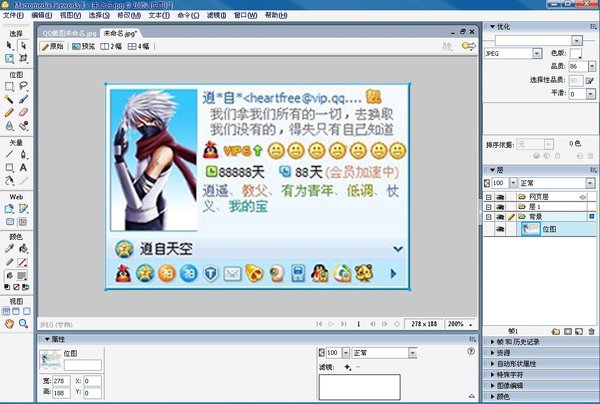Toggle hide slices and hotspots button
Screen dimensions: 600x404
[x=10, y=222]
